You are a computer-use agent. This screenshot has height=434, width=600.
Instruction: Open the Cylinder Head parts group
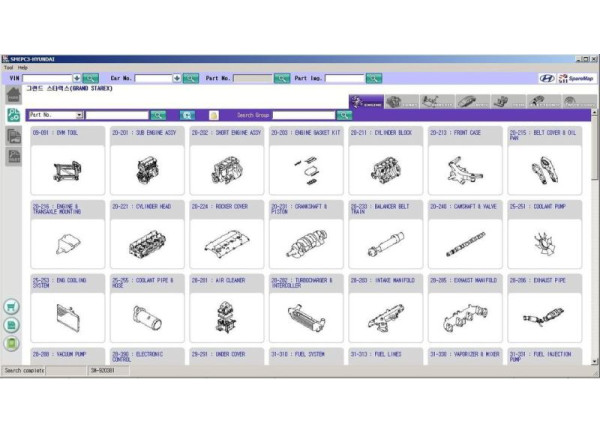(147, 237)
